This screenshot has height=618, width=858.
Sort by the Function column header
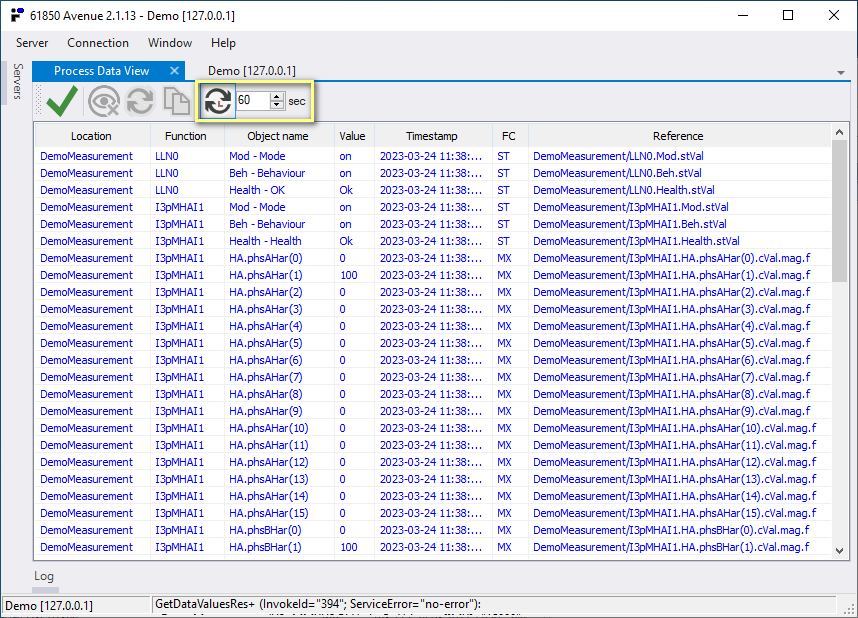(186, 136)
